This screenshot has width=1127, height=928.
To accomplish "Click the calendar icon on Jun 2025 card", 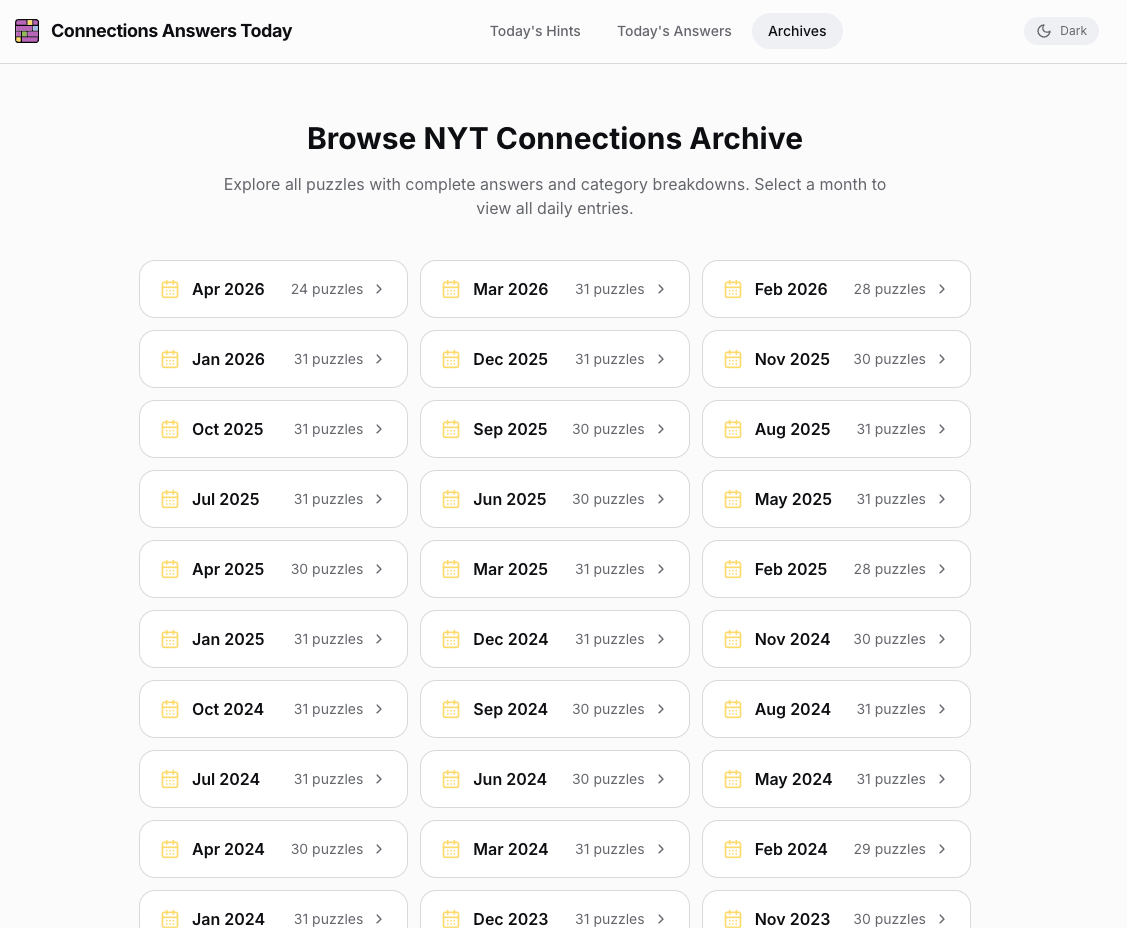I will (x=451, y=499).
